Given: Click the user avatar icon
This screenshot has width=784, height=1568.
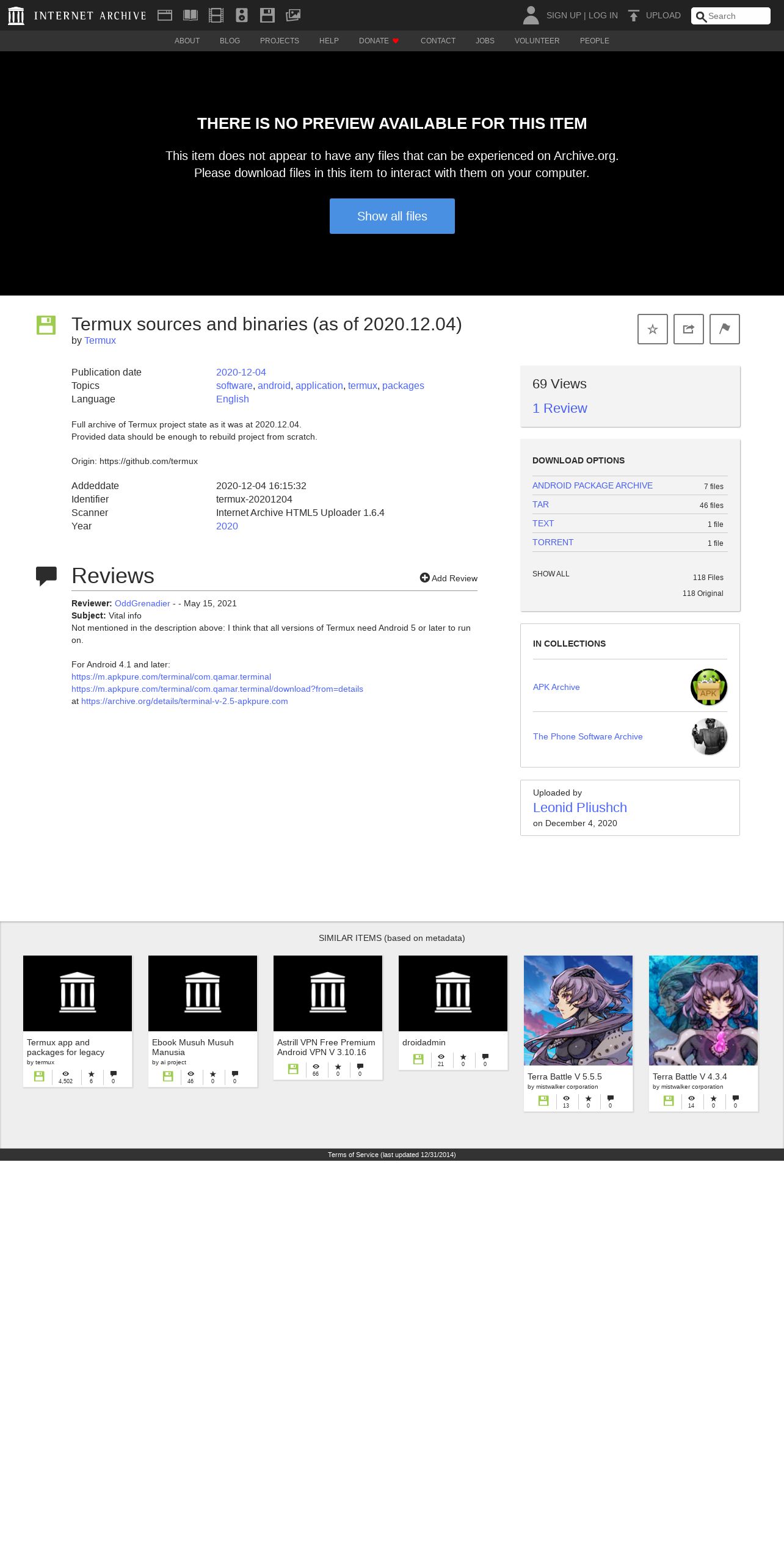Looking at the screenshot, I should (x=531, y=15).
